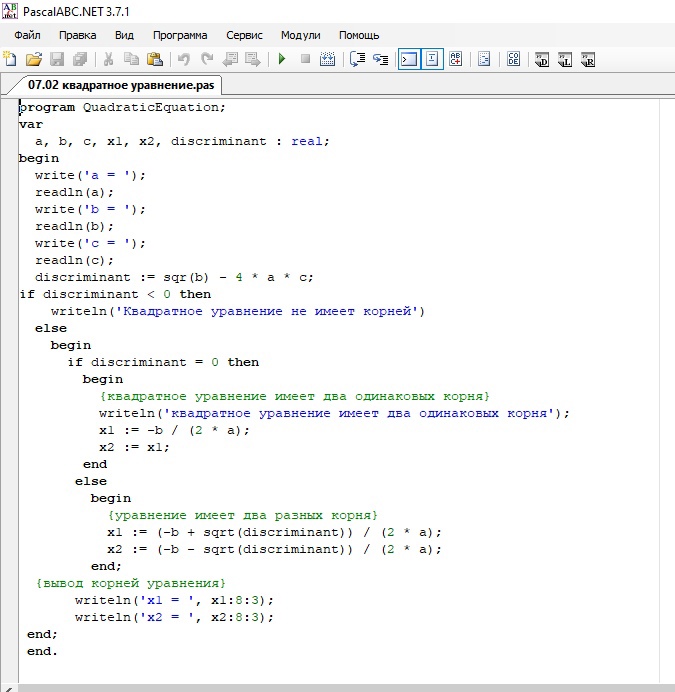The width and height of the screenshot is (675, 692).
Task: Click the 'real' type keyword
Action: tap(306, 141)
